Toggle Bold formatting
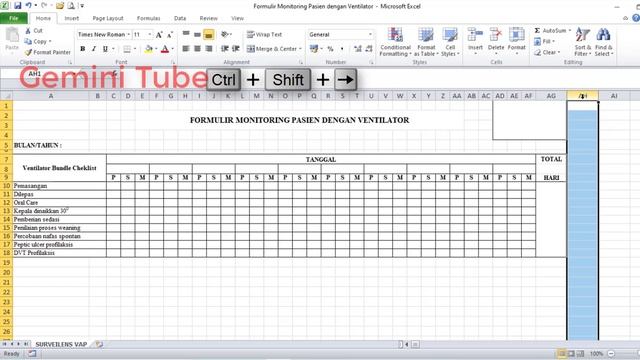The height and width of the screenshot is (360, 640). (83, 49)
